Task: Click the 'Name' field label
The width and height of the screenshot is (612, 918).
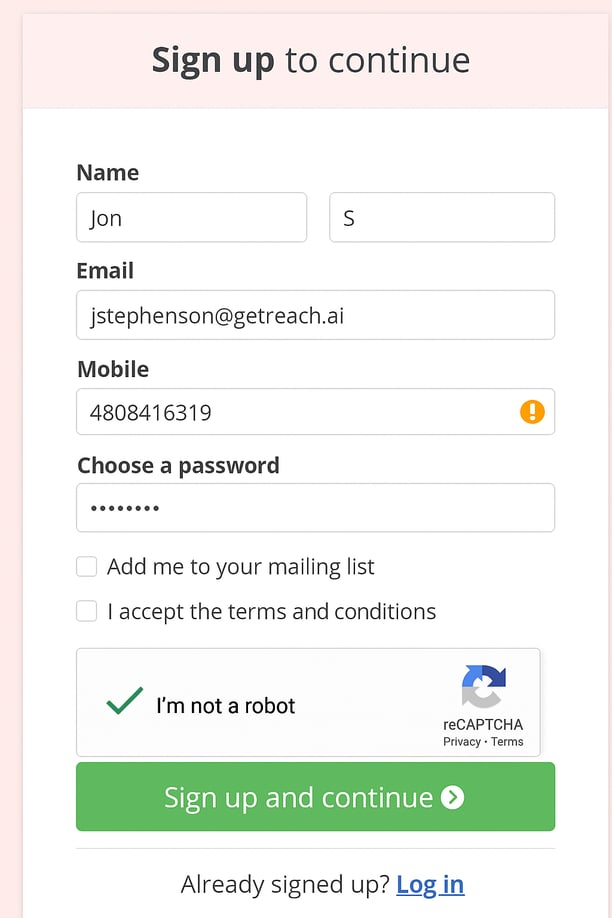Action: click(x=108, y=173)
